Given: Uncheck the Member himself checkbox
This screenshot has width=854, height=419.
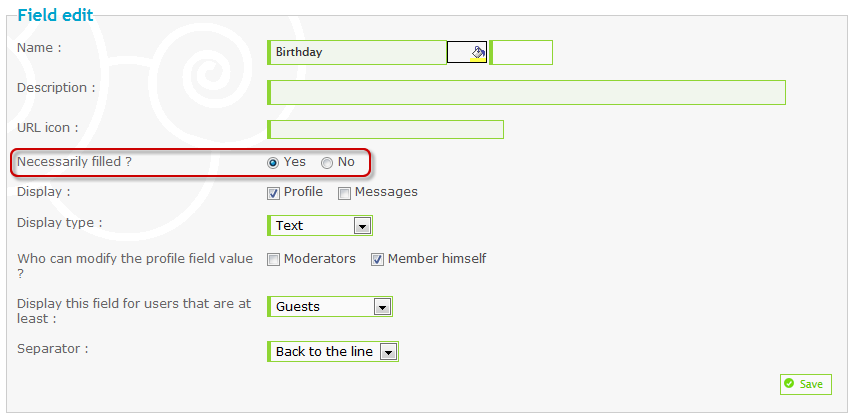Looking at the screenshot, I should coord(377,260).
